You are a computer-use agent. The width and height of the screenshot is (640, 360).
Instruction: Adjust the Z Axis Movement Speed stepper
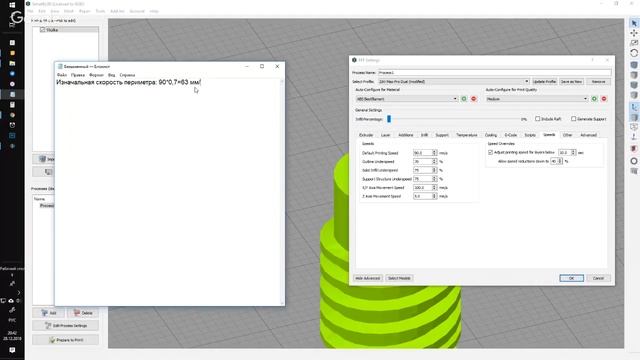(434, 196)
